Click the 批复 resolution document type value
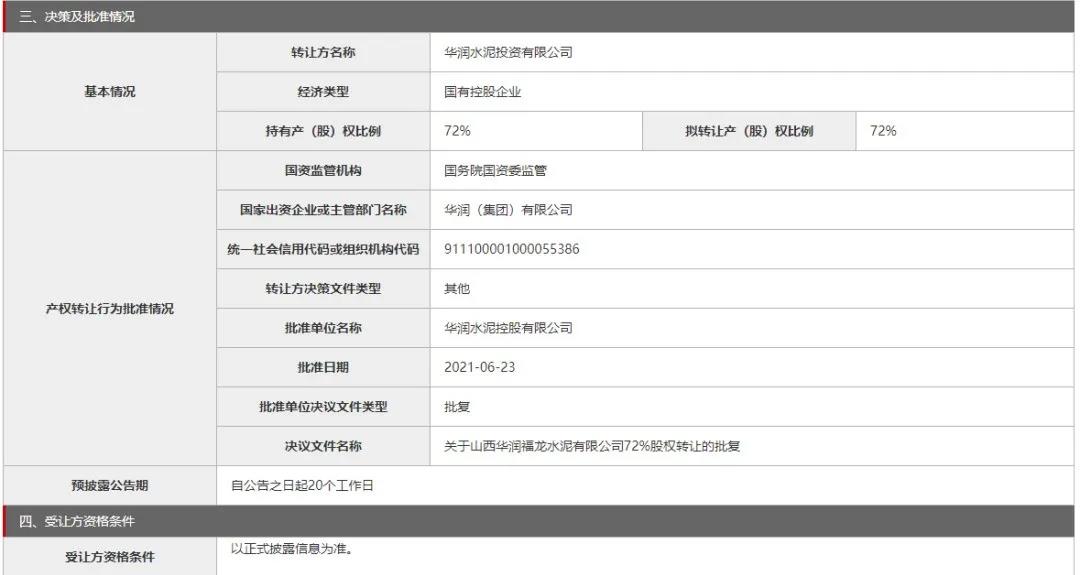 (x=457, y=407)
